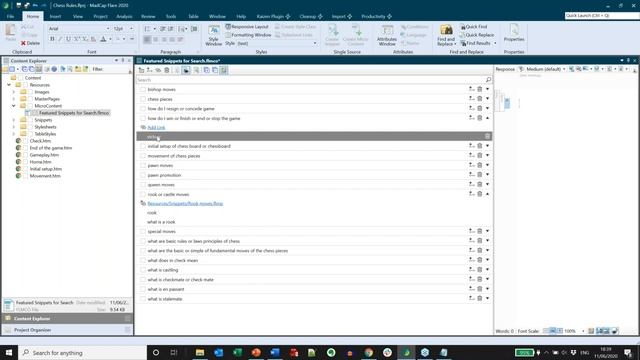Select Content Explorer pane button at bottom
Screen dimensions: 640x360
tap(67, 318)
